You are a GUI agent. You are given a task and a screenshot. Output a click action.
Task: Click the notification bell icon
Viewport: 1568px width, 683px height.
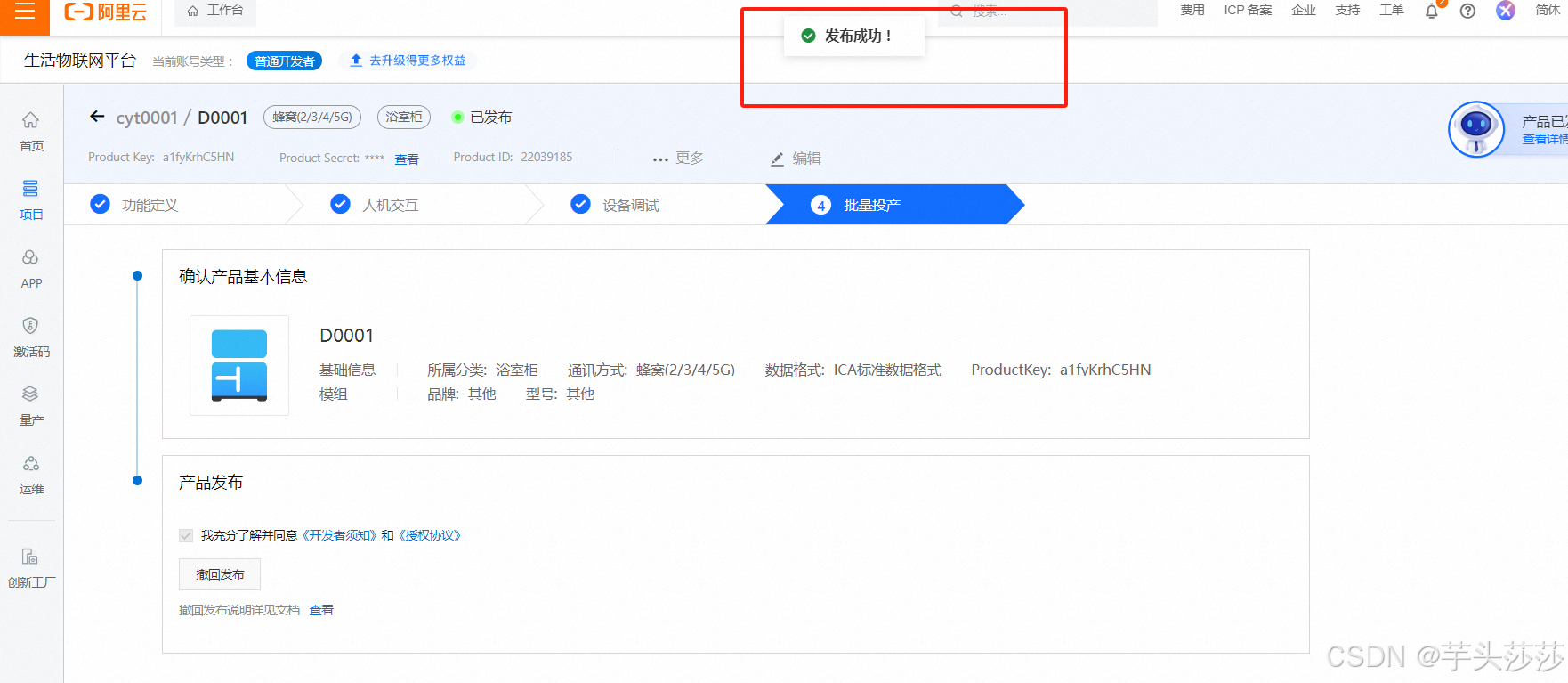pyautogui.click(x=1432, y=11)
